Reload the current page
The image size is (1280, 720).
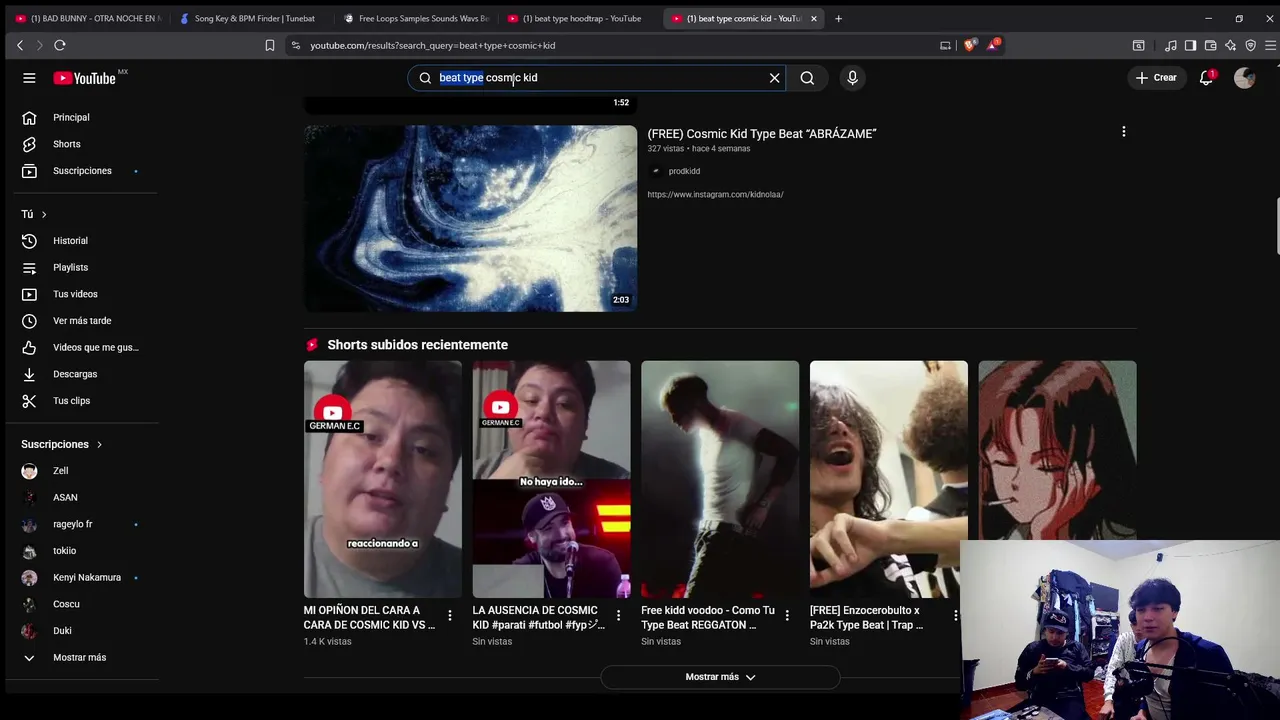coord(60,45)
